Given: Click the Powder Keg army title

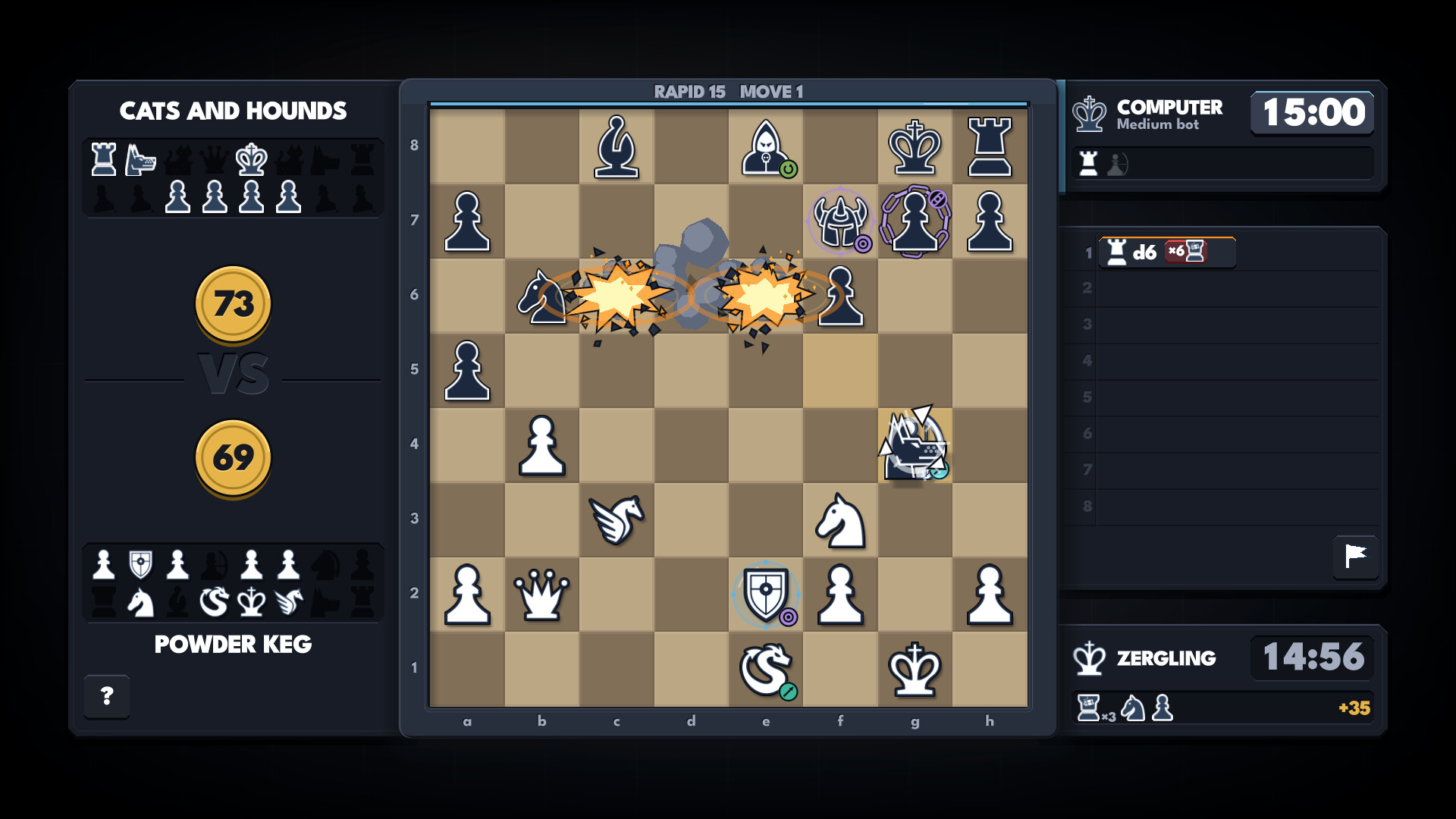Looking at the screenshot, I should pyautogui.click(x=233, y=645).
